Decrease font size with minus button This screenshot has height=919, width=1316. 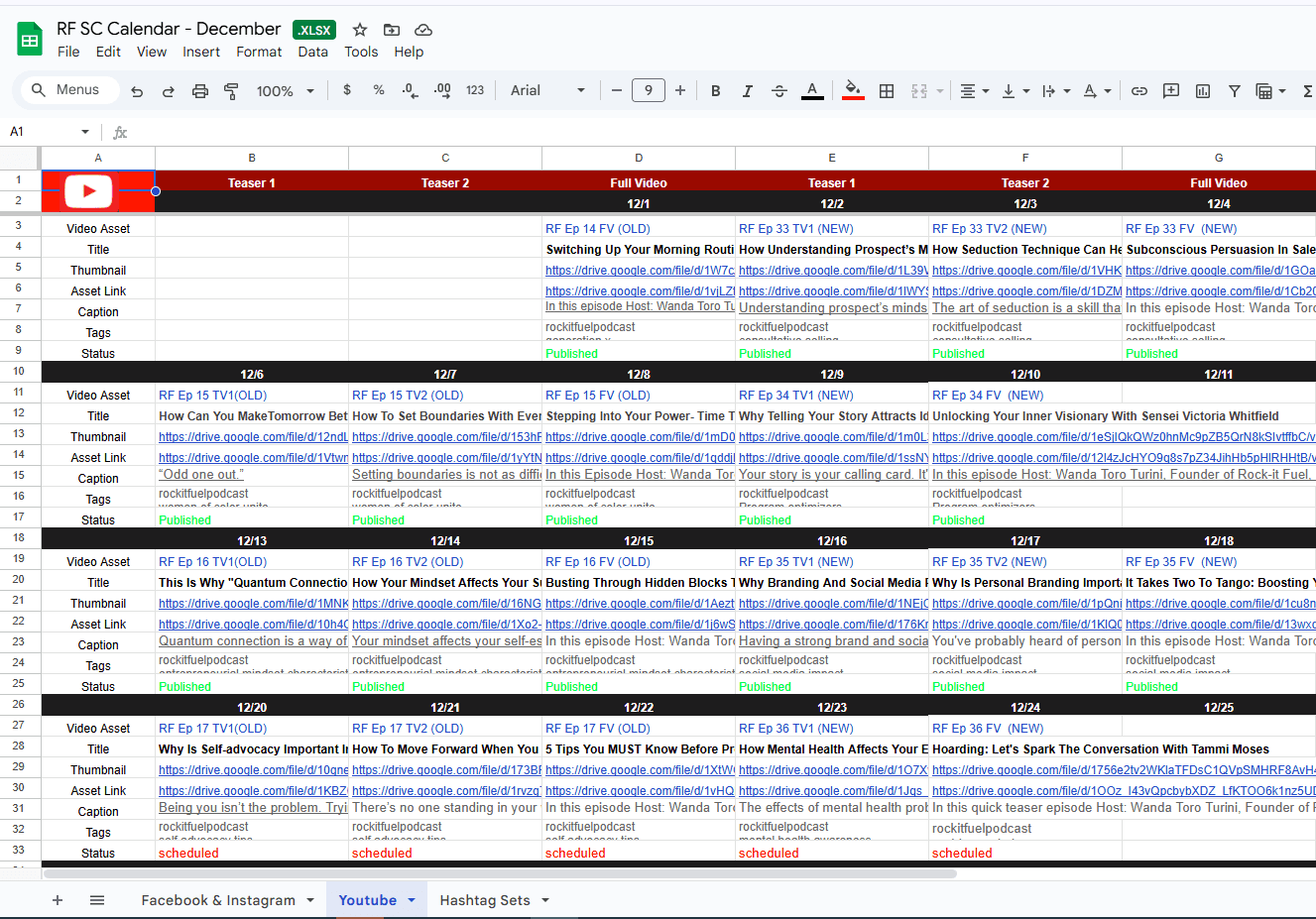(617, 90)
